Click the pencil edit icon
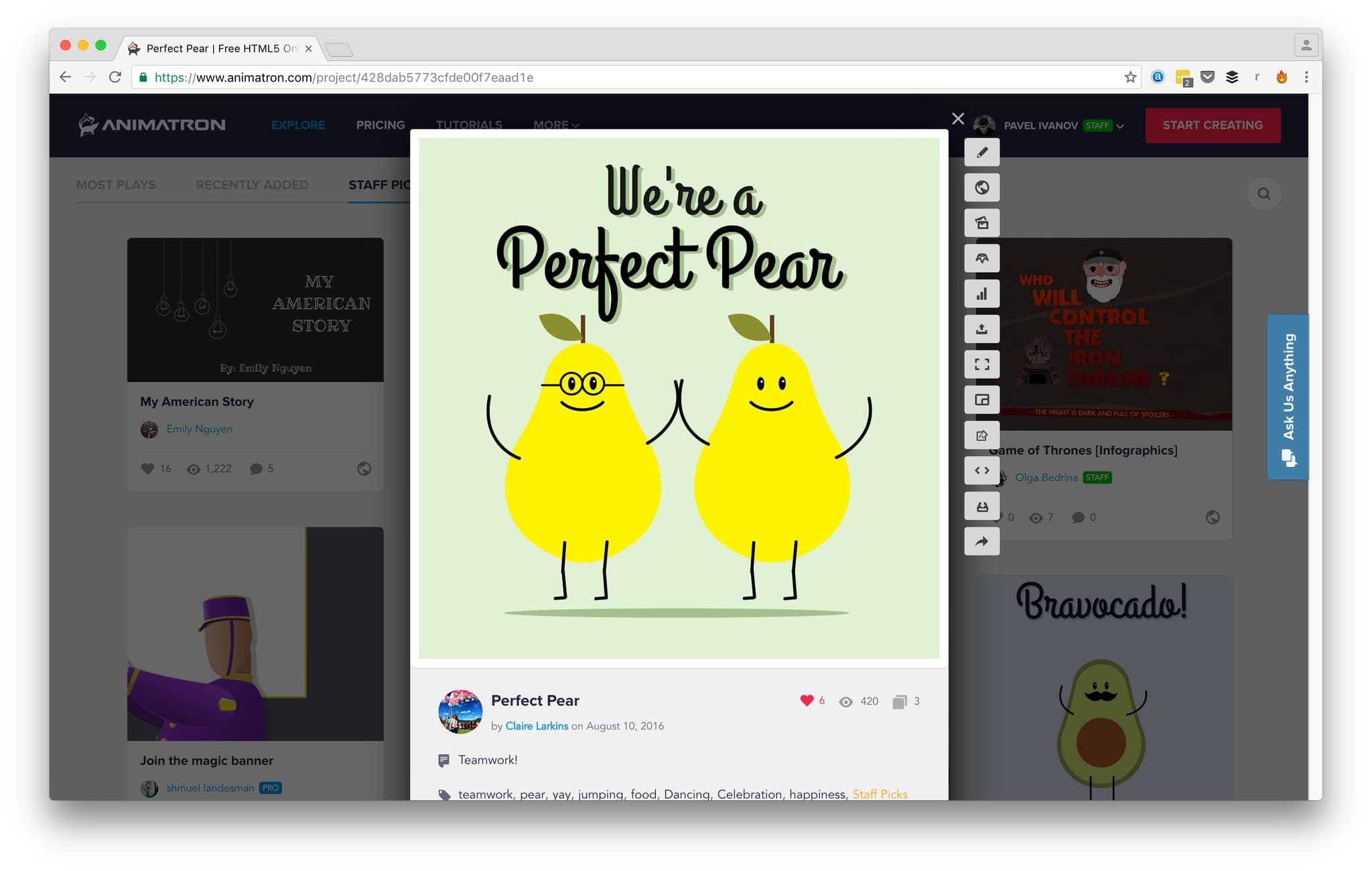This screenshot has width=1372, height=871. [981, 153]
